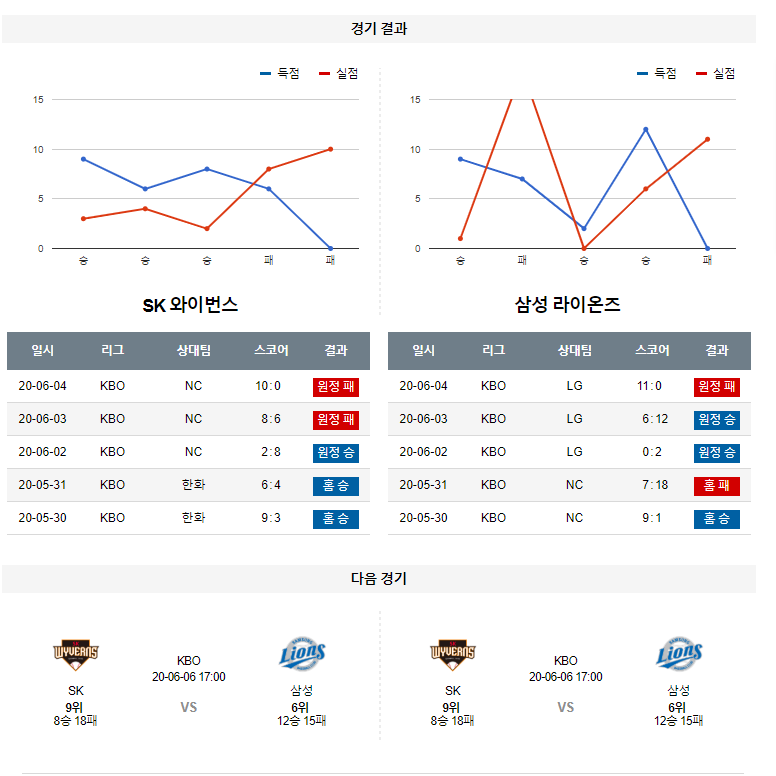The height and width of the screenshot is (776, 776).
Task: Click the blue 득점 point at 9 in the SK chart
Action: pyautogui.click(x=84, y=159)
